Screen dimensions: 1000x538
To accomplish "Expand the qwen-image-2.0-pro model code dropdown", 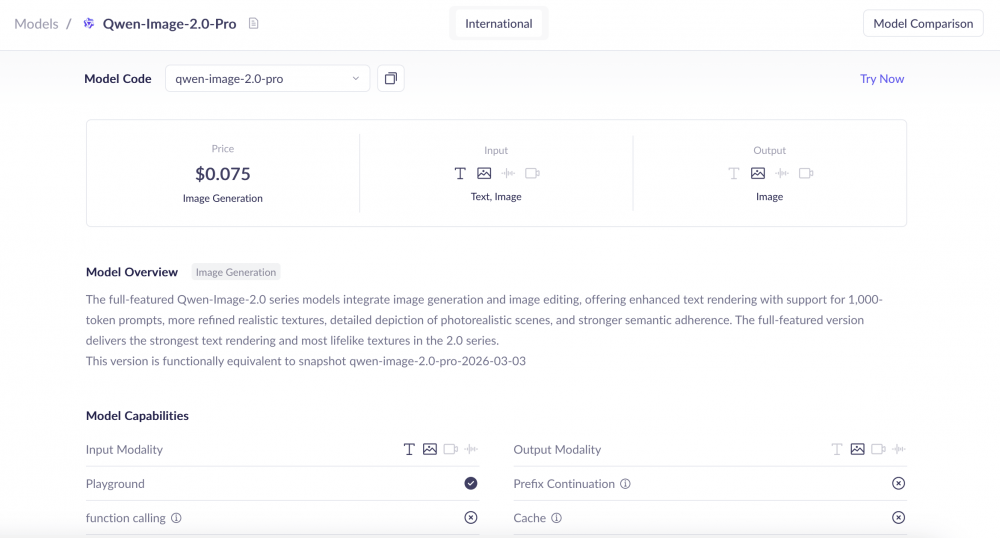I will point(267,78).
